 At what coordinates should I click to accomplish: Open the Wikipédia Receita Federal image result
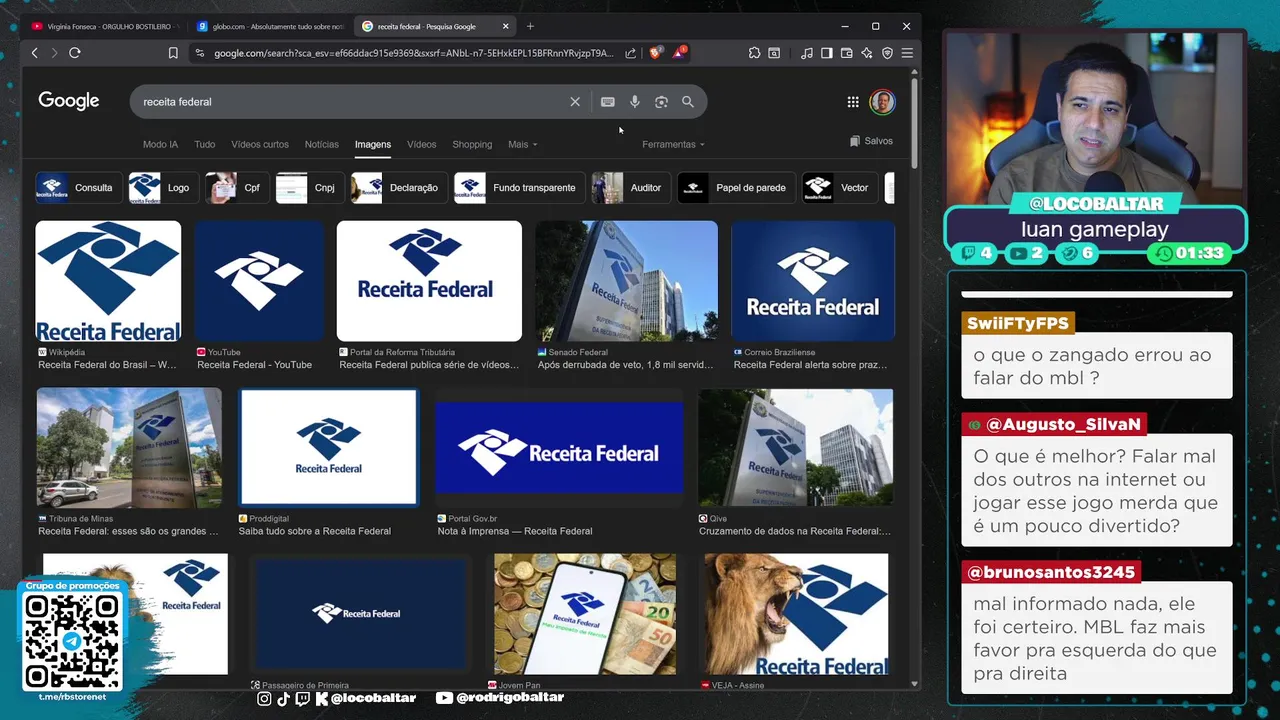tap(108, 281)
